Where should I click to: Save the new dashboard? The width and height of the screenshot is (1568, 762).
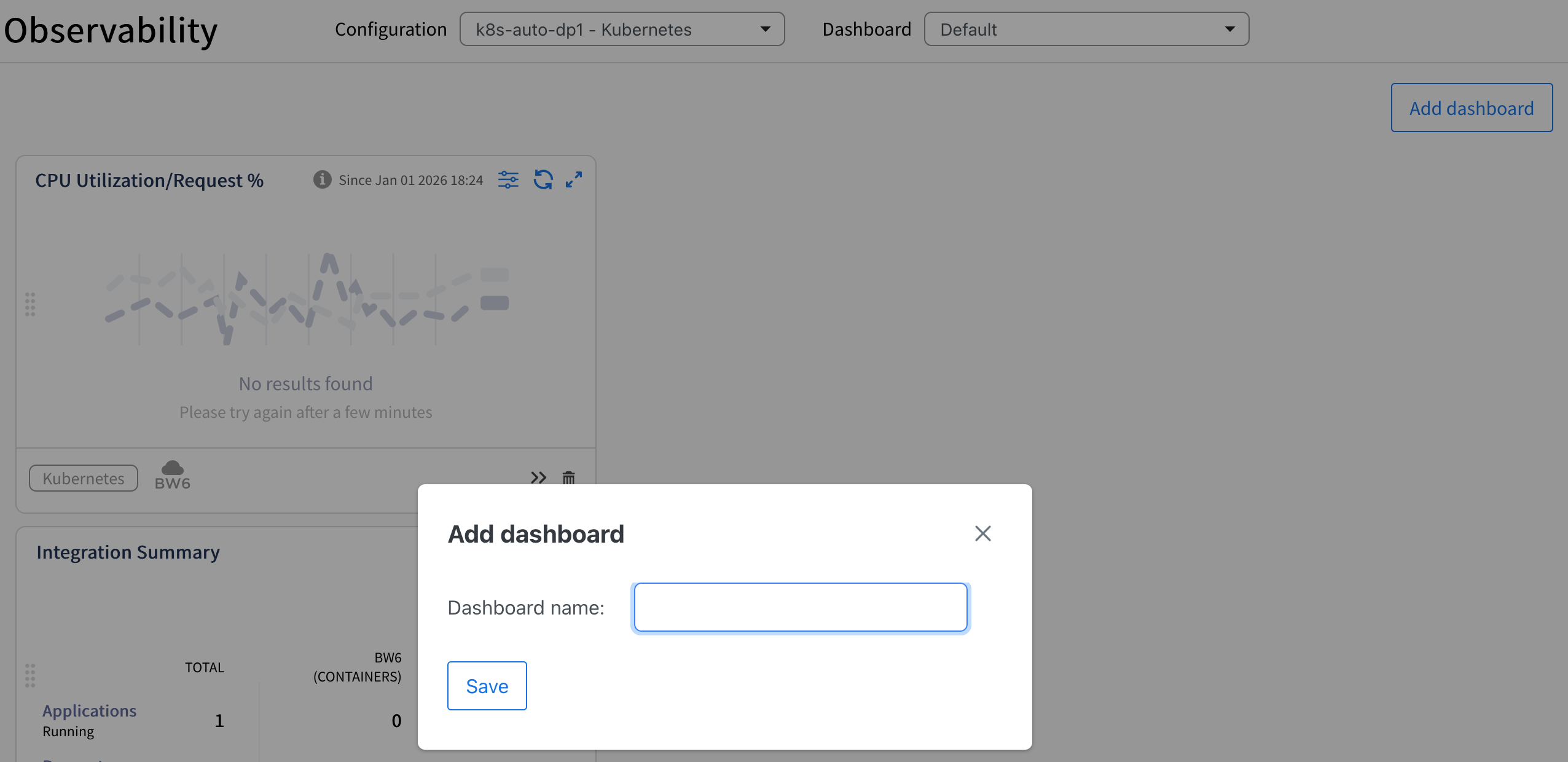pos(487,686)
